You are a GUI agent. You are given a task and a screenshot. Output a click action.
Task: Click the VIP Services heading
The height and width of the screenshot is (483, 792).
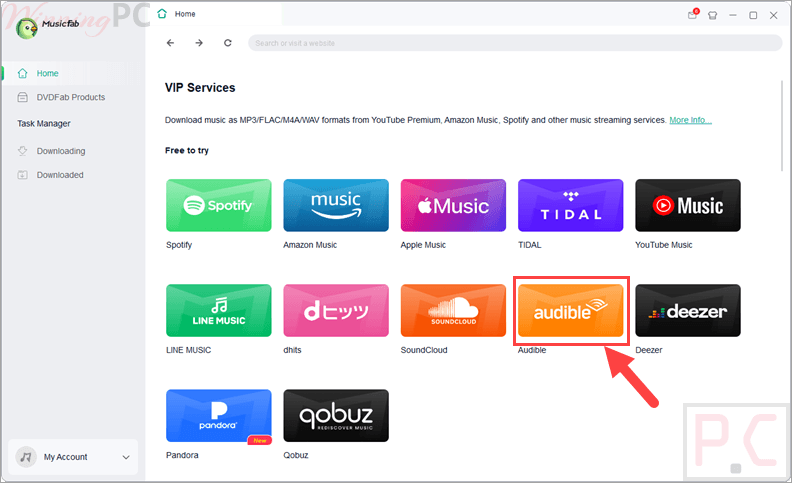pos(200,88)
